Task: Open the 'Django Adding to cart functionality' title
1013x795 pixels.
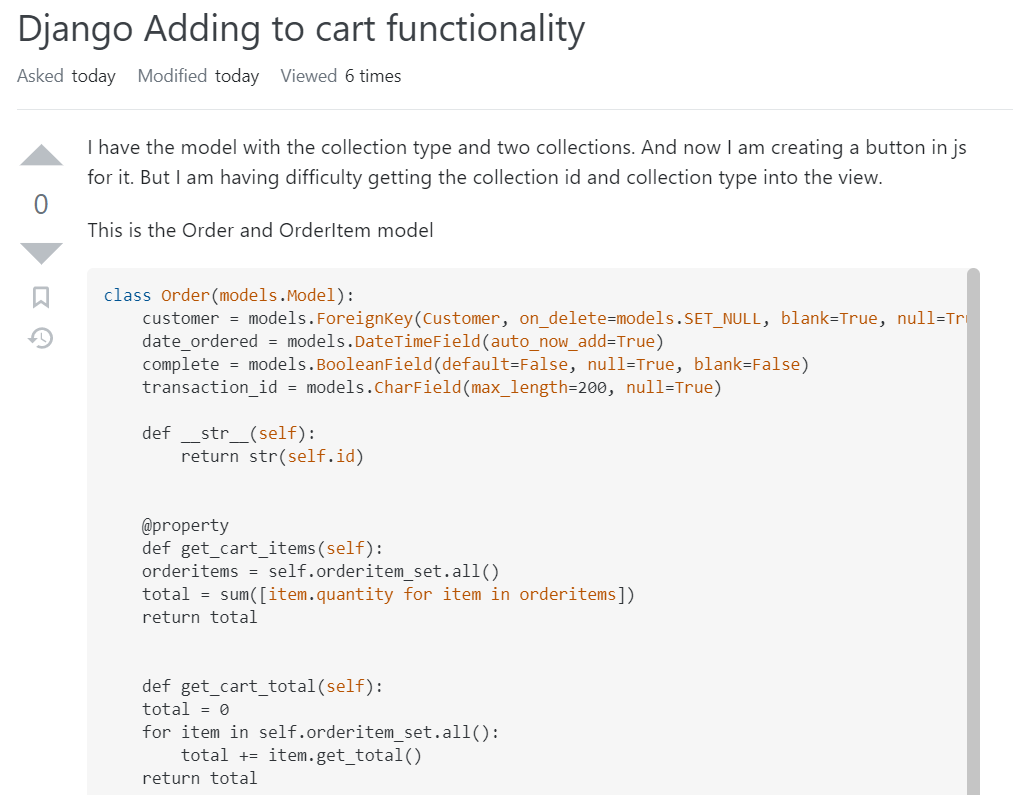Action: pyautogui.click(x=301, y=29)
